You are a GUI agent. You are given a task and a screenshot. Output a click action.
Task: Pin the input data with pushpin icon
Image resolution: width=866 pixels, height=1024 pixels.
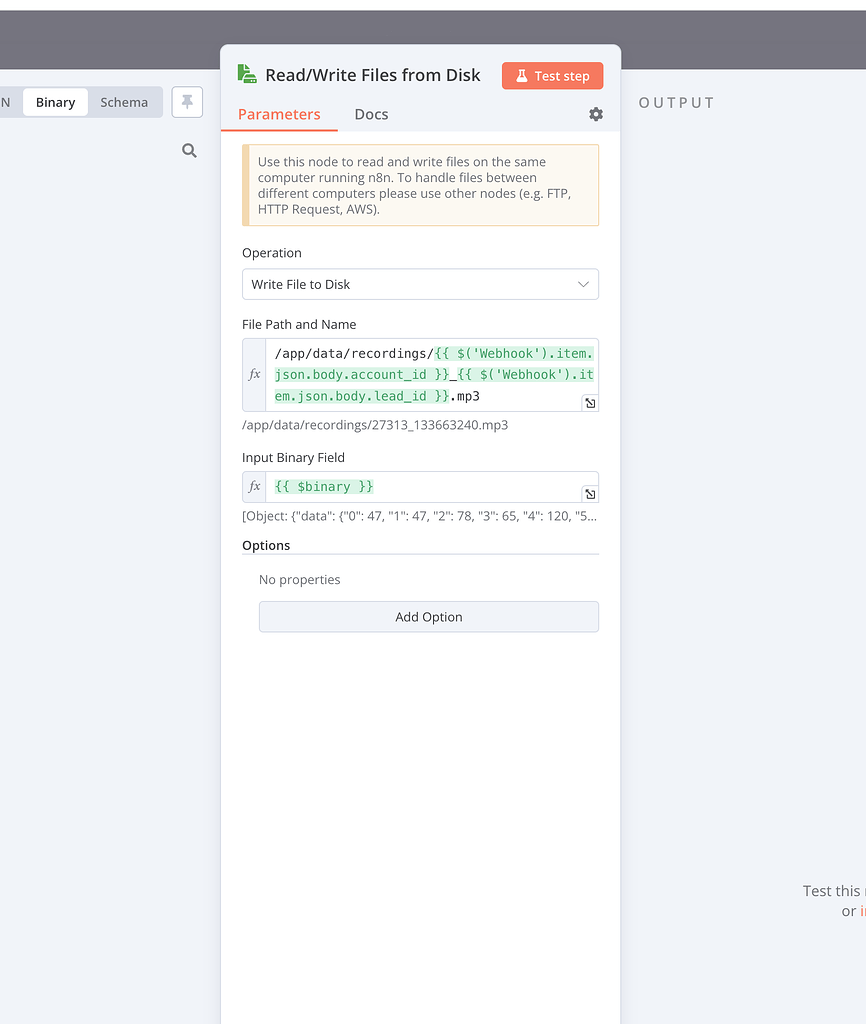187,102
